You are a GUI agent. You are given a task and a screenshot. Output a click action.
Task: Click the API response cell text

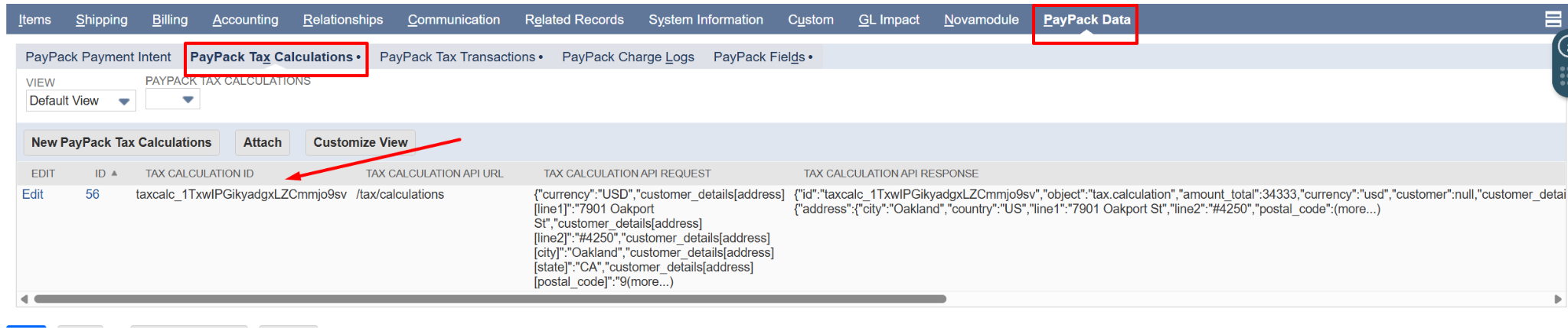tap(1180, 202)
